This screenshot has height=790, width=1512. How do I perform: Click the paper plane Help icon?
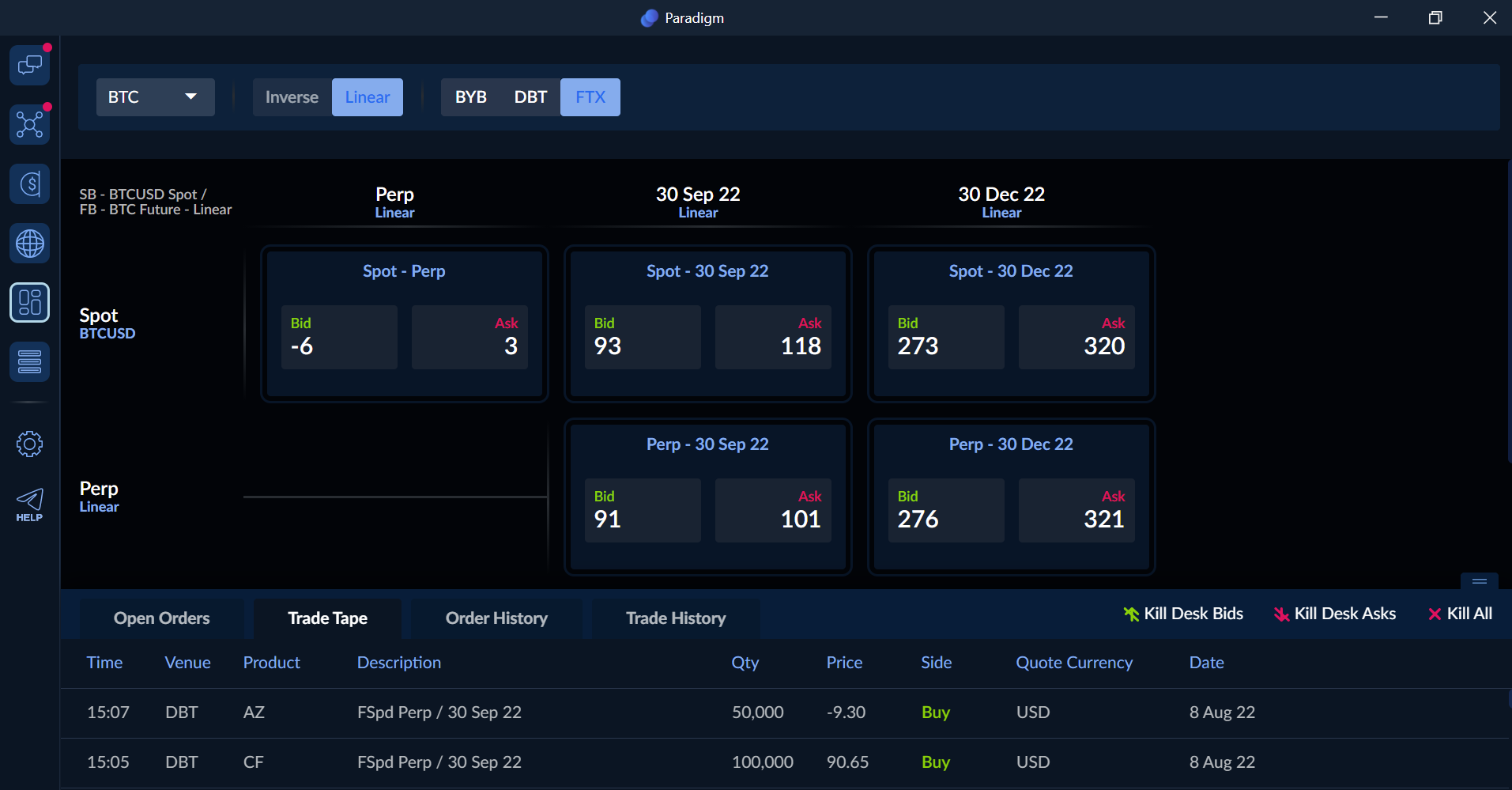[30, 504]
